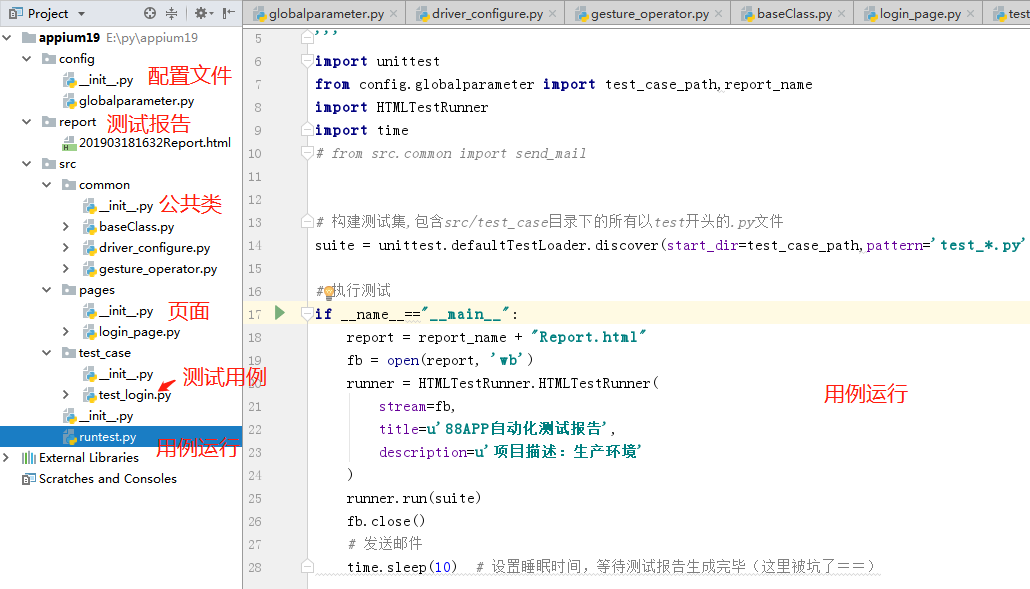Hide the Project tool window

pyautogui.click(x=228, y=13)
